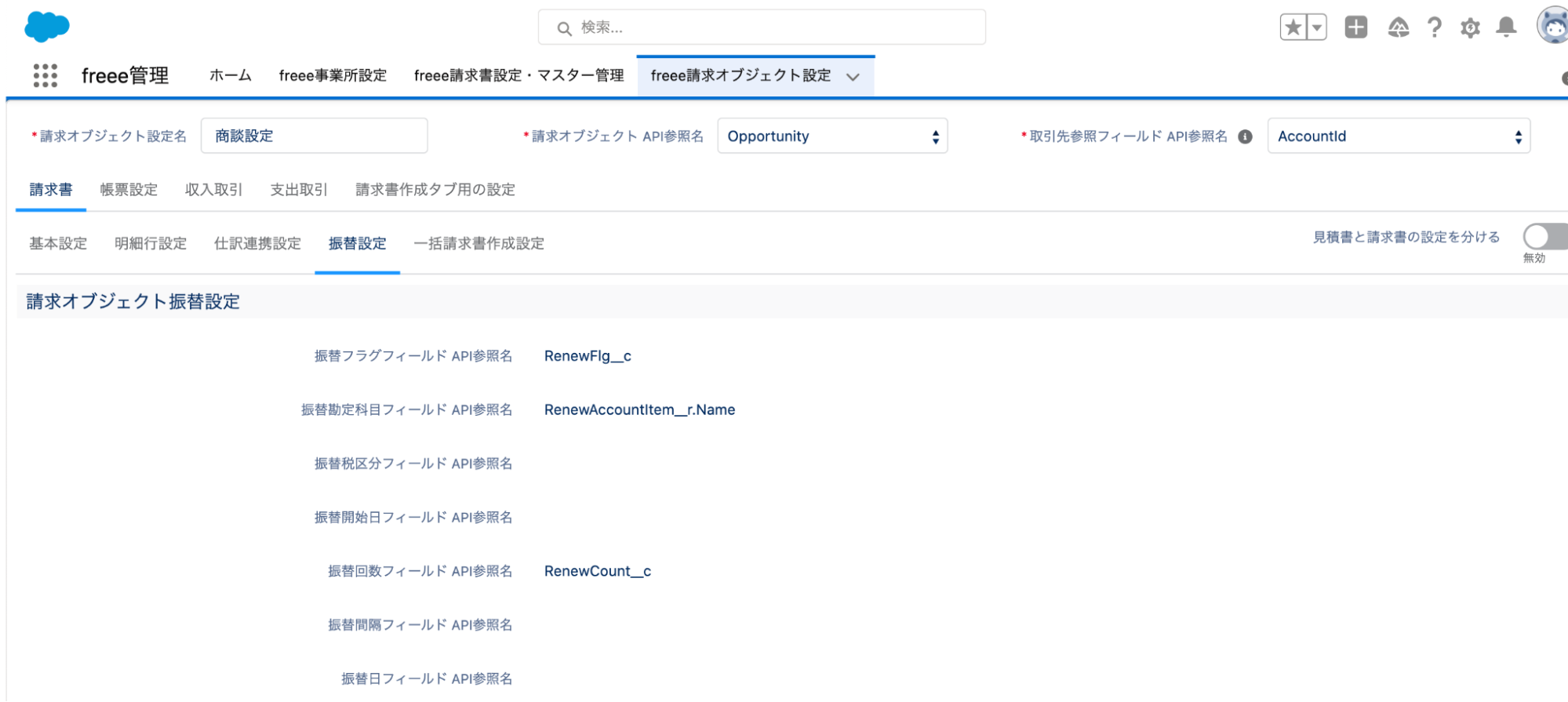Toggle 見積書と請求書の設定を分ける switch
1568x702 pixels.
pyautogui.click(x=1545, y=236)
